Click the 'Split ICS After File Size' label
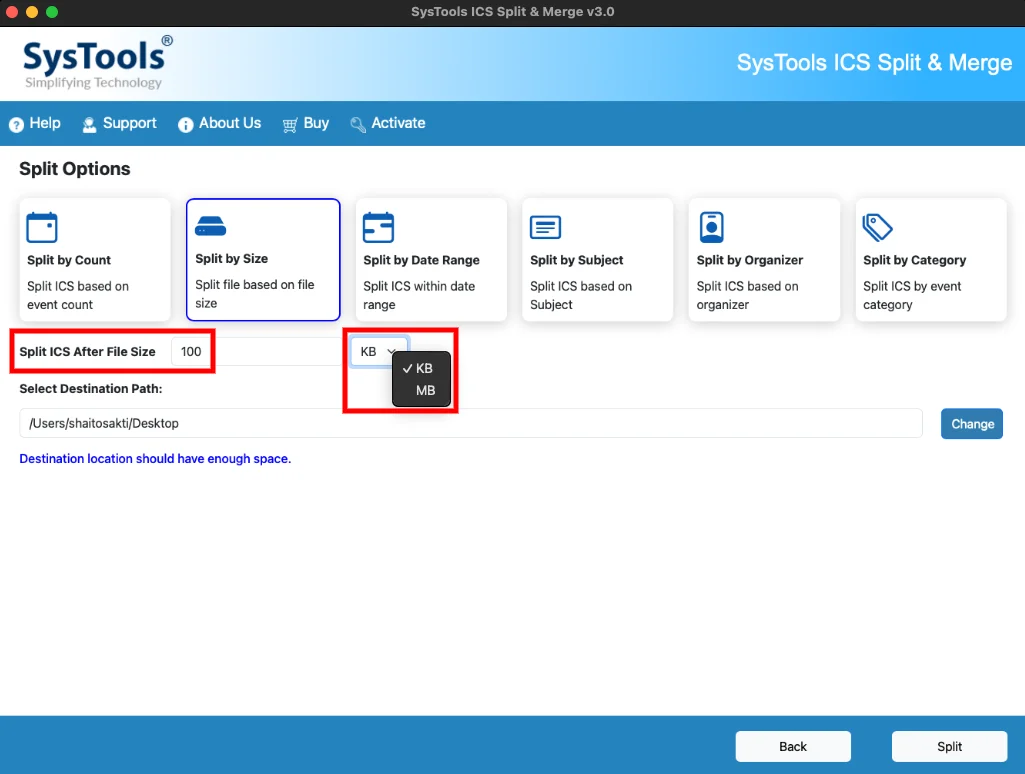The image size is (1025, 774). (88, 352)
